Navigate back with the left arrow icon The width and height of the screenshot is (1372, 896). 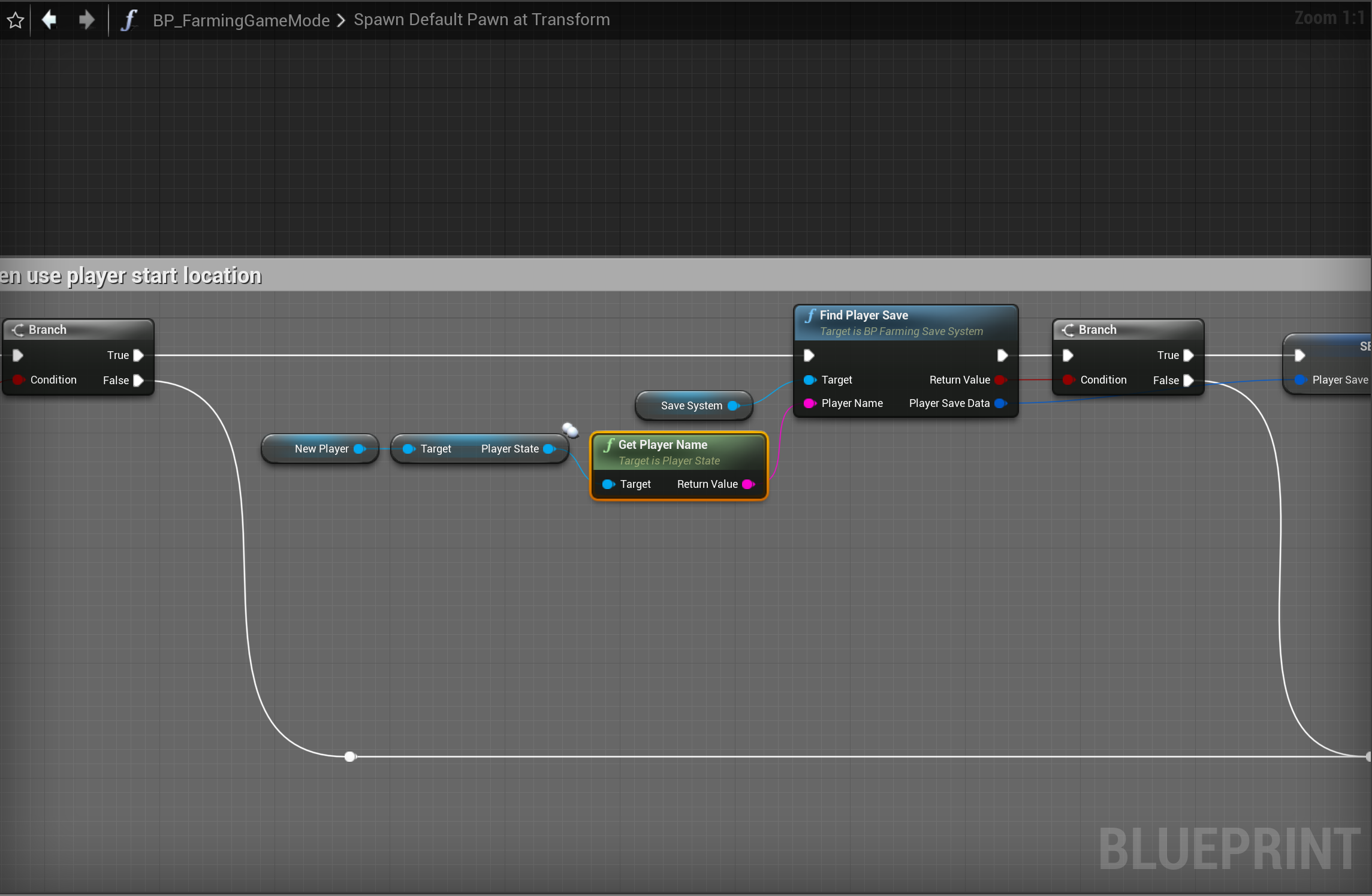(50, 20)
